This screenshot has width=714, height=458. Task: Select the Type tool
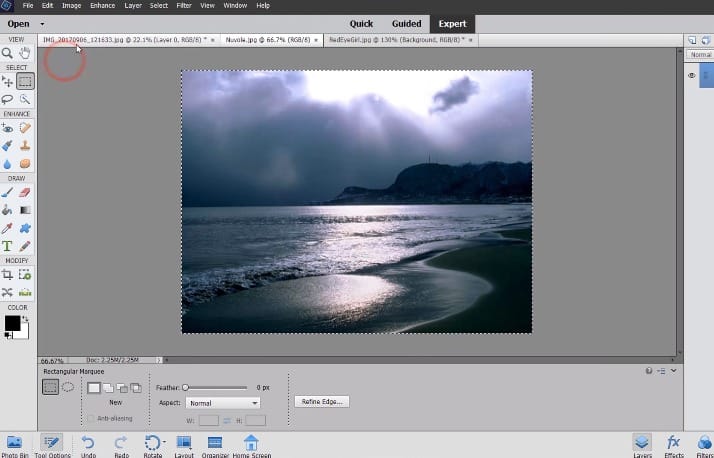tap(7, 246)
